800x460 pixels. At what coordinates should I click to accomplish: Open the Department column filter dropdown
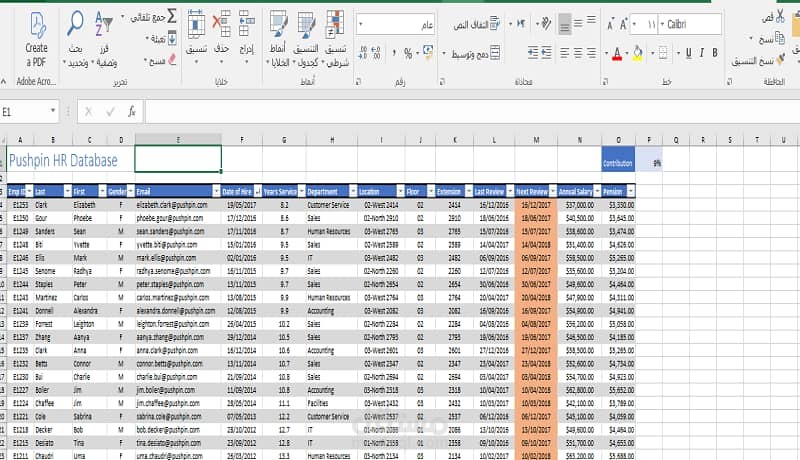(353, 191)
